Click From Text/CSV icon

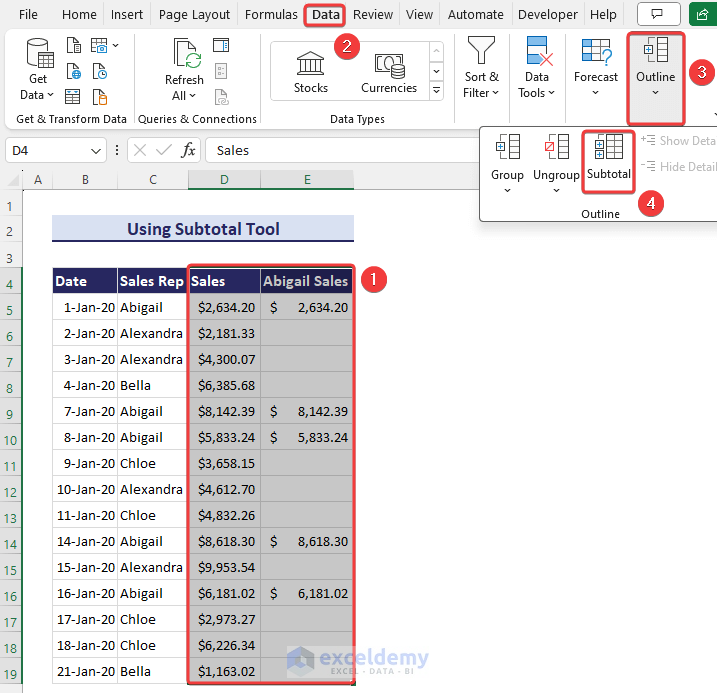click(x=74, y=46)
